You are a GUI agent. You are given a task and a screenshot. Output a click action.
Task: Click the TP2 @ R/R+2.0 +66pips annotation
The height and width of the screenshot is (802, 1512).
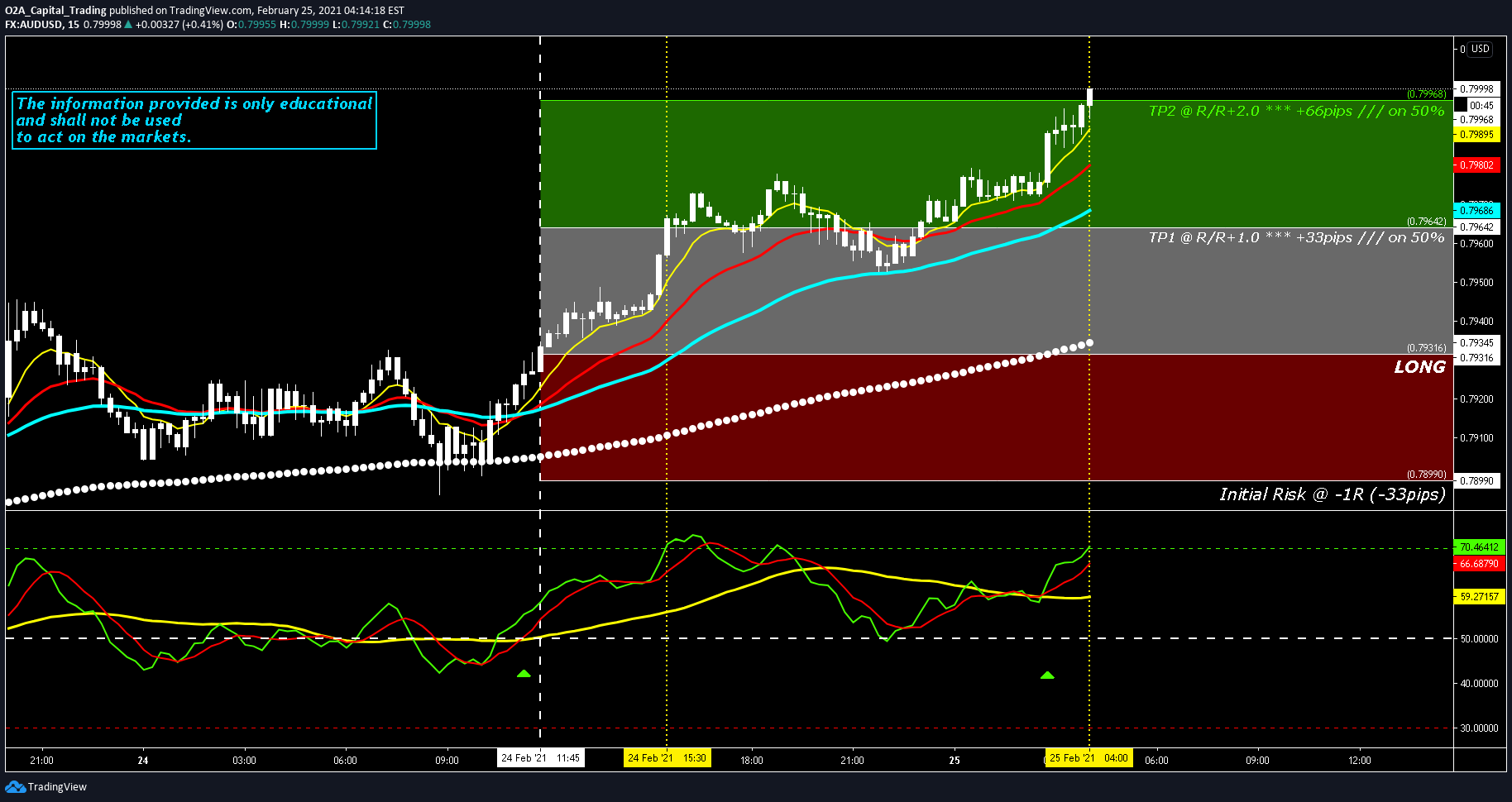1296,111
